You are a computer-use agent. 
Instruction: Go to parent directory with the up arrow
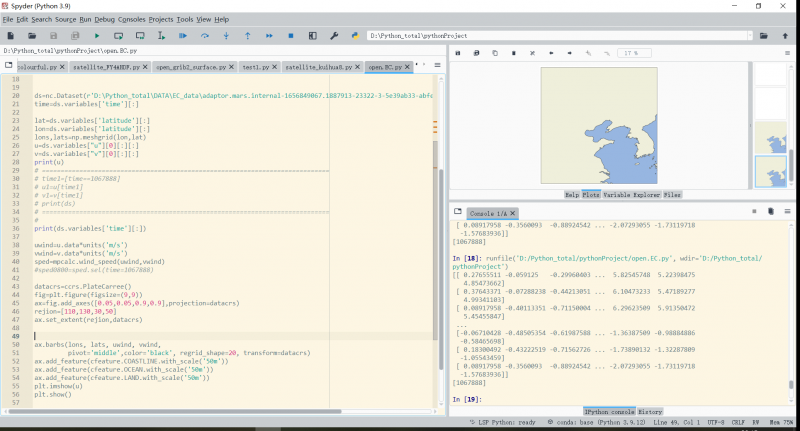coord(785,36)
